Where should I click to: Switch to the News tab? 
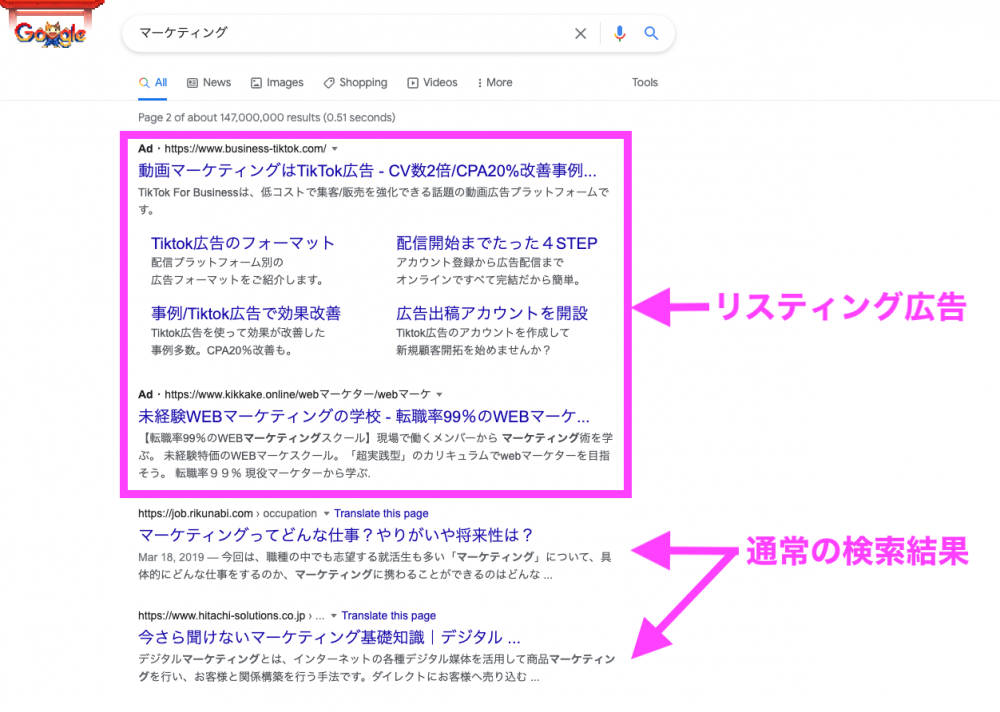point(209,83)
